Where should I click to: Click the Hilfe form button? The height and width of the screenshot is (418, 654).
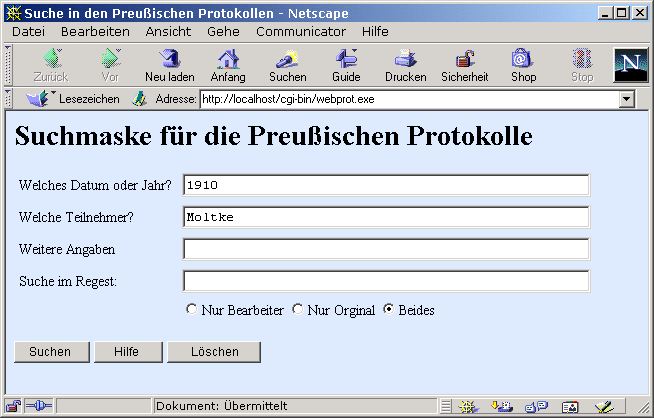pos(128,352)
